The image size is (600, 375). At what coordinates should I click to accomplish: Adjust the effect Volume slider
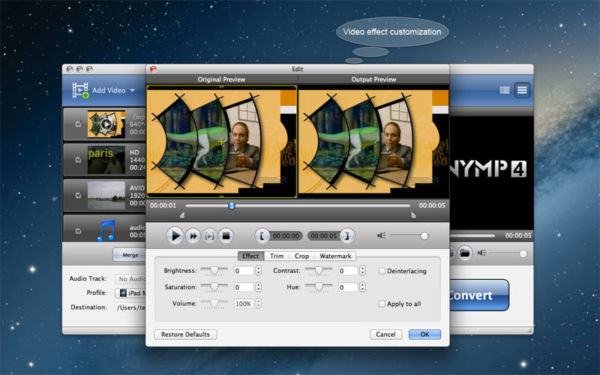coord(214,303)
